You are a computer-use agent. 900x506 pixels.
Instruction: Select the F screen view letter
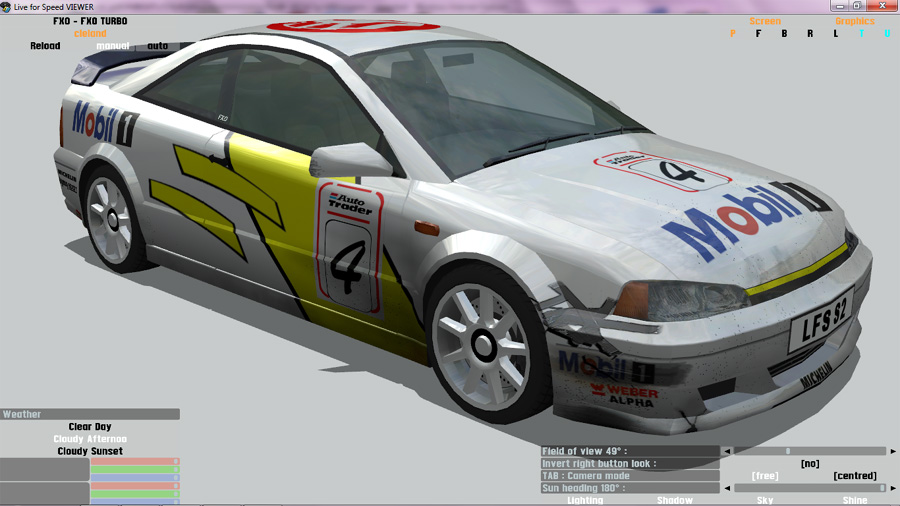tap(758, 34)
